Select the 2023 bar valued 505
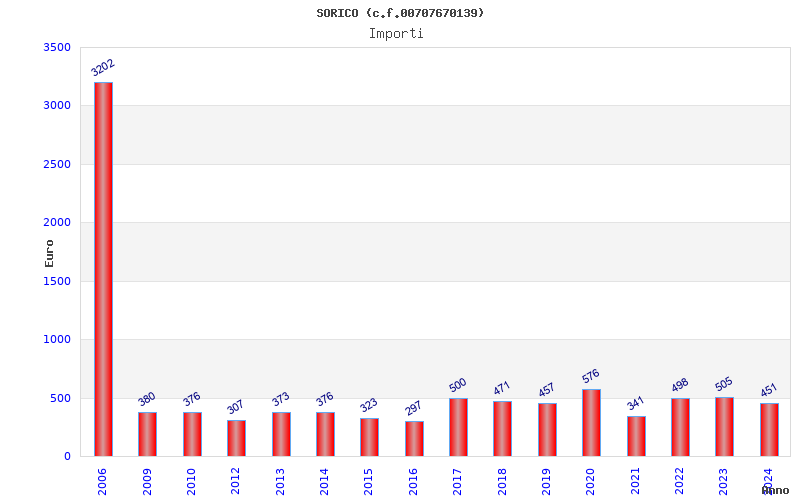800x500 pixels. tap(724, 427)
